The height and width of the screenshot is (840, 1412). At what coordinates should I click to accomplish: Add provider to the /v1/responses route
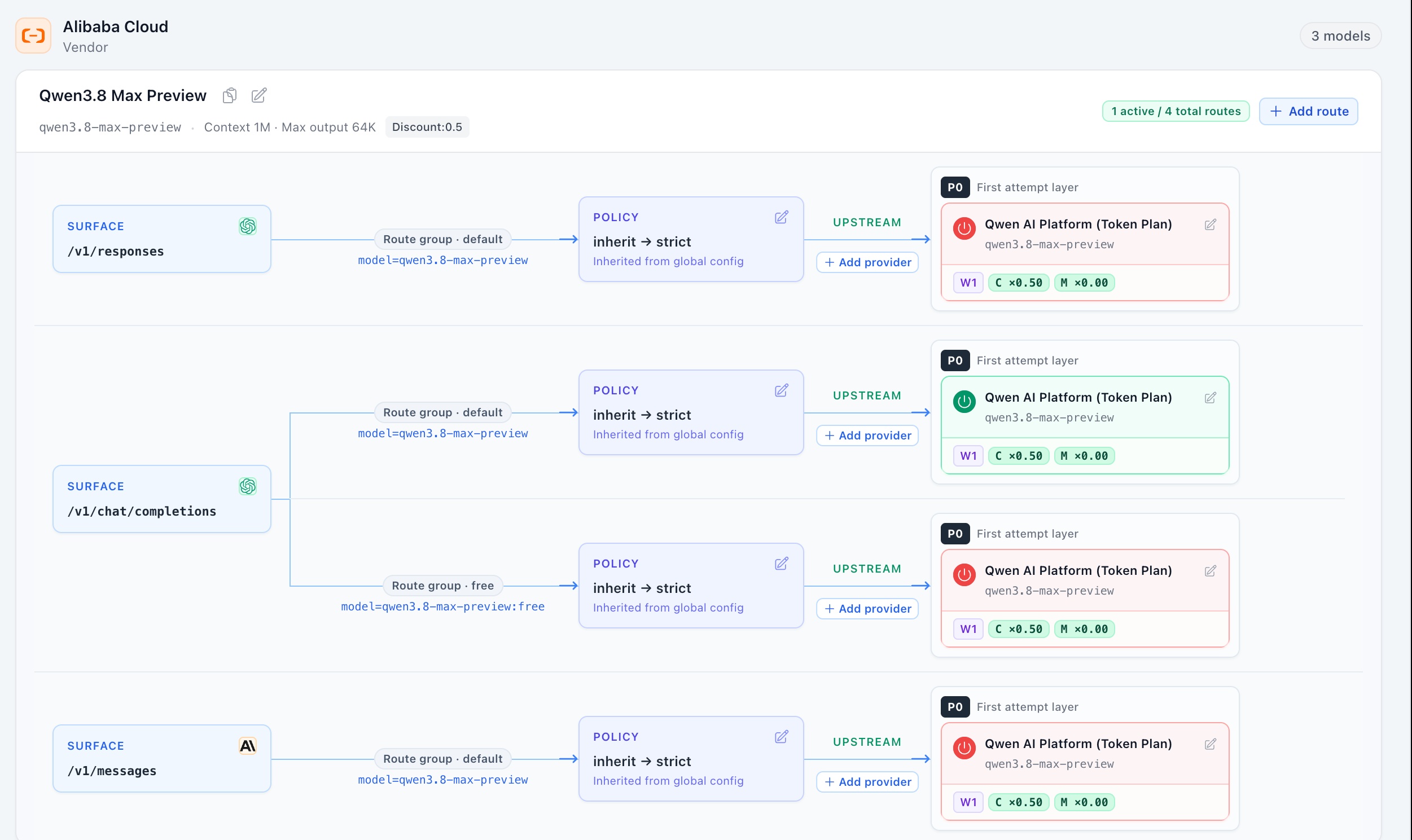pos(867,263)
